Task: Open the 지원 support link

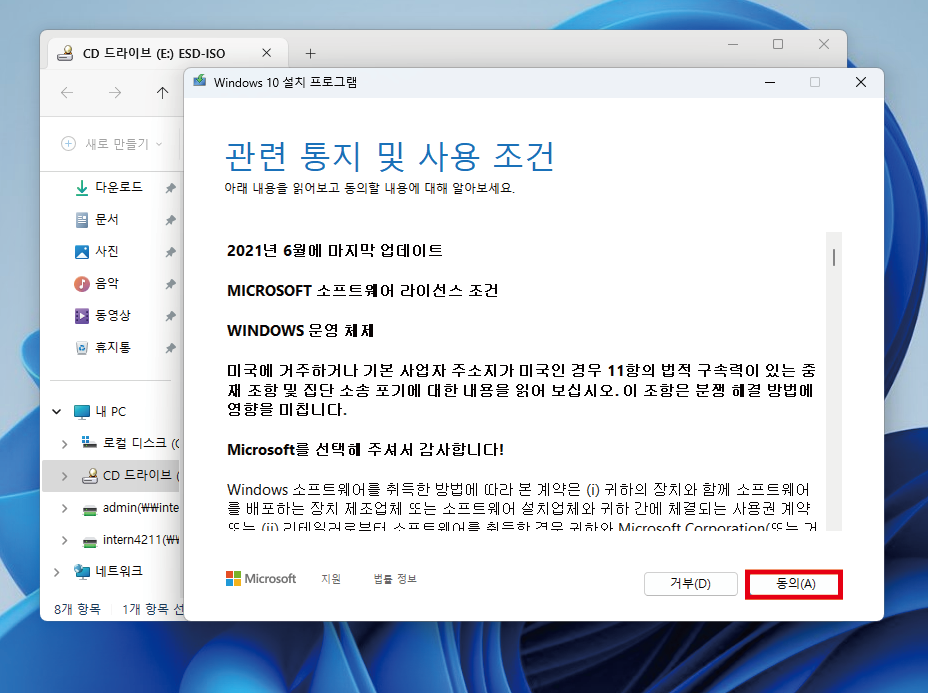Action: (331, 579)
